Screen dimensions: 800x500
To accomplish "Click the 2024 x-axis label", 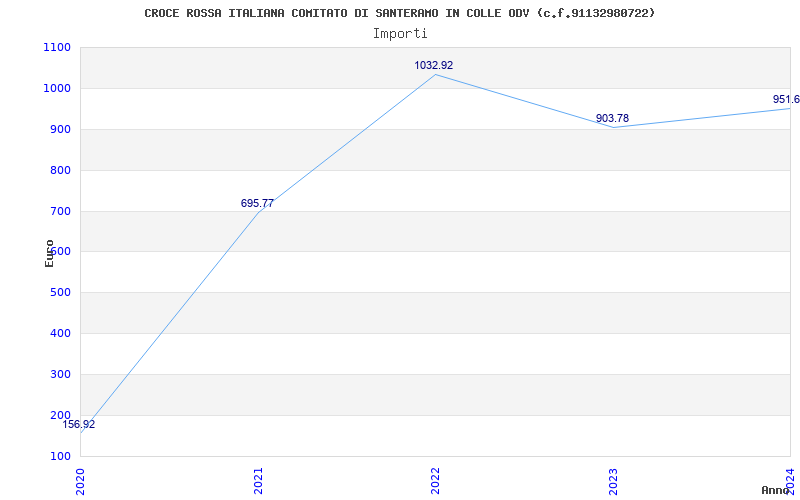I will (x=791, y=481).
